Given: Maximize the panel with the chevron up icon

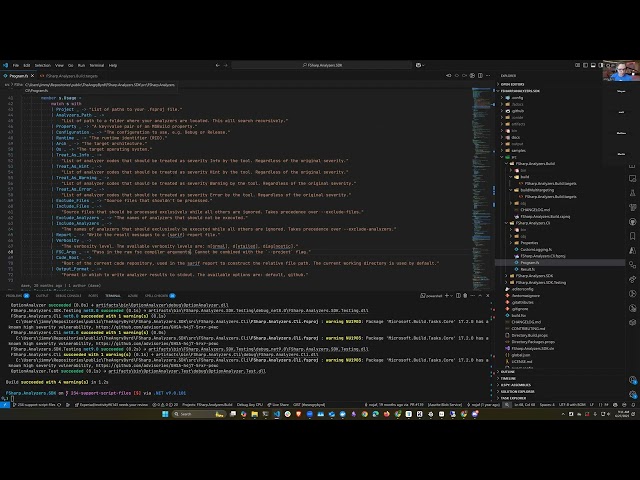Looking at the screenshot, I should (480, 296).
